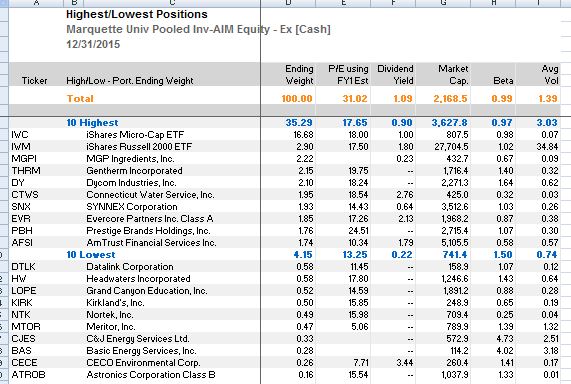
Task: Click 'MGP Ingredients, Inc.' cell
Action: click(130, 159)
